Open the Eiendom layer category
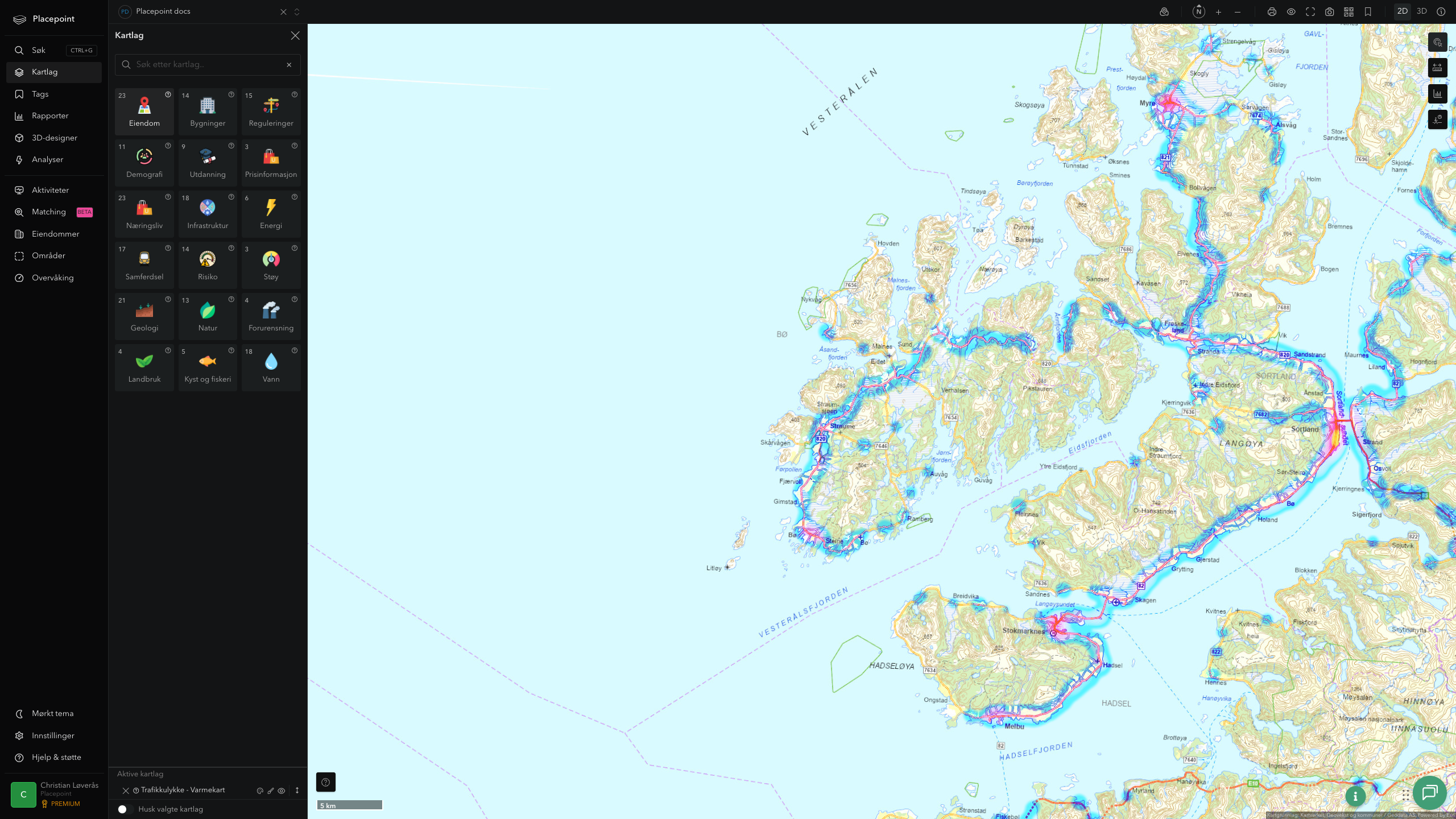This screenshot has width=1456, height=819. pyautogui.click(x=144, y=111)
